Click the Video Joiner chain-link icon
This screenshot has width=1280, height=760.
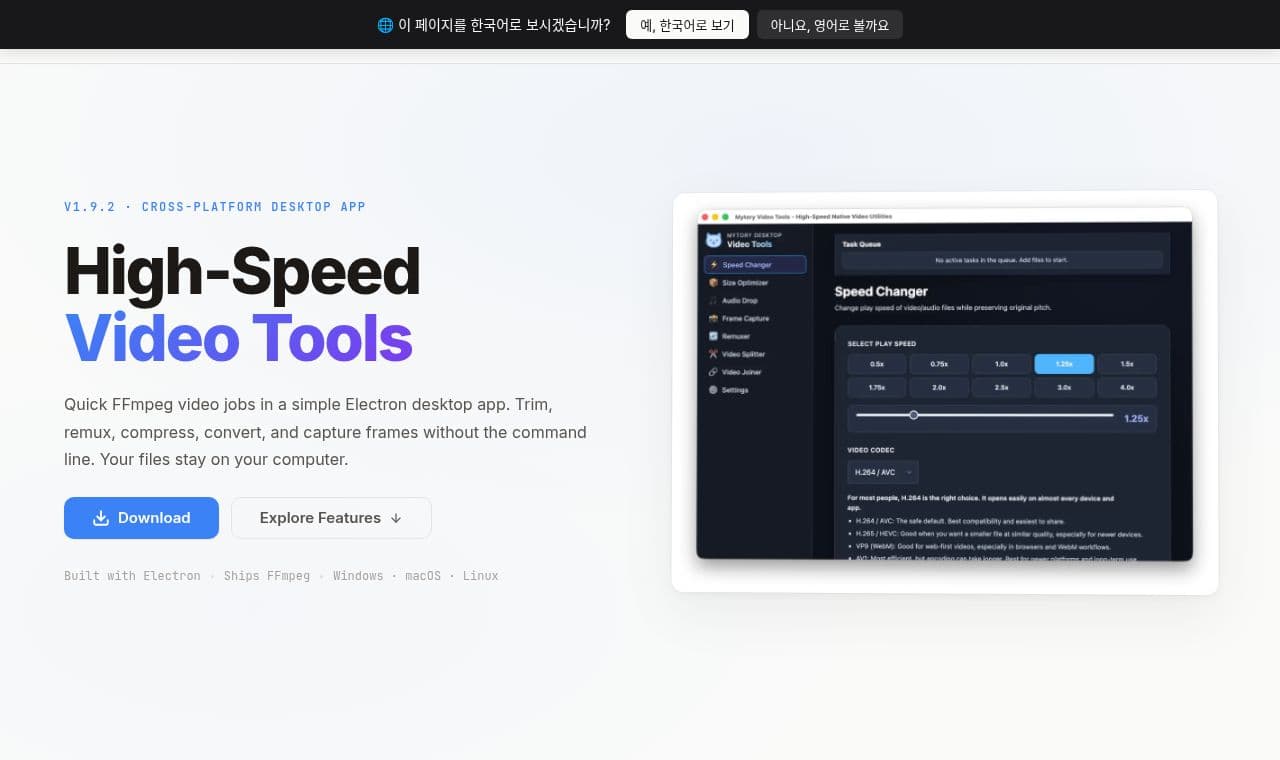point(713,372)
